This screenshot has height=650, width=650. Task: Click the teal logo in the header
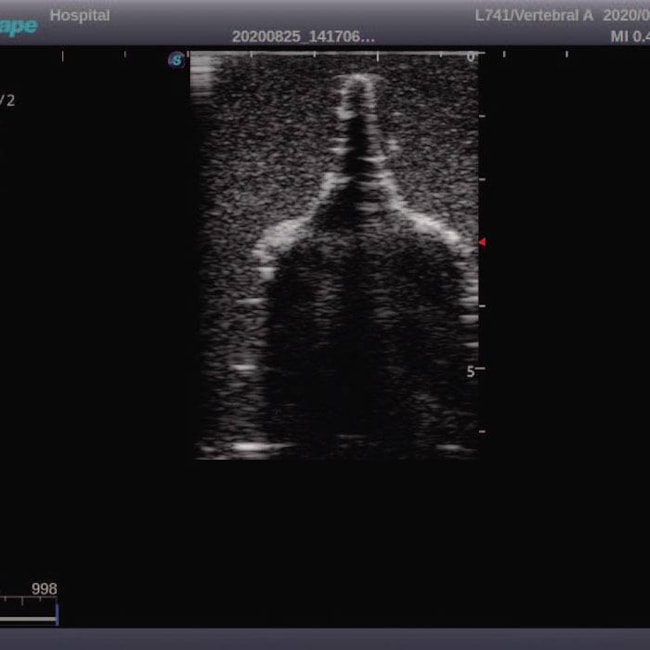[18, 25]
